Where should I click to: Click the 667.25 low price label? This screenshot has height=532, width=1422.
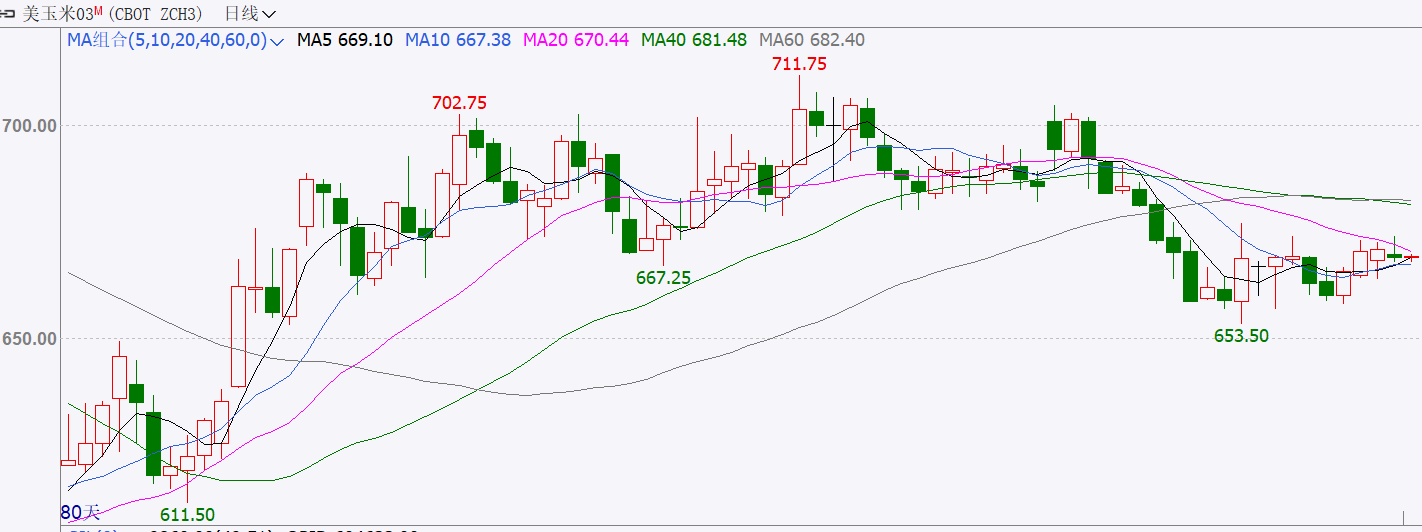[663, 278]
